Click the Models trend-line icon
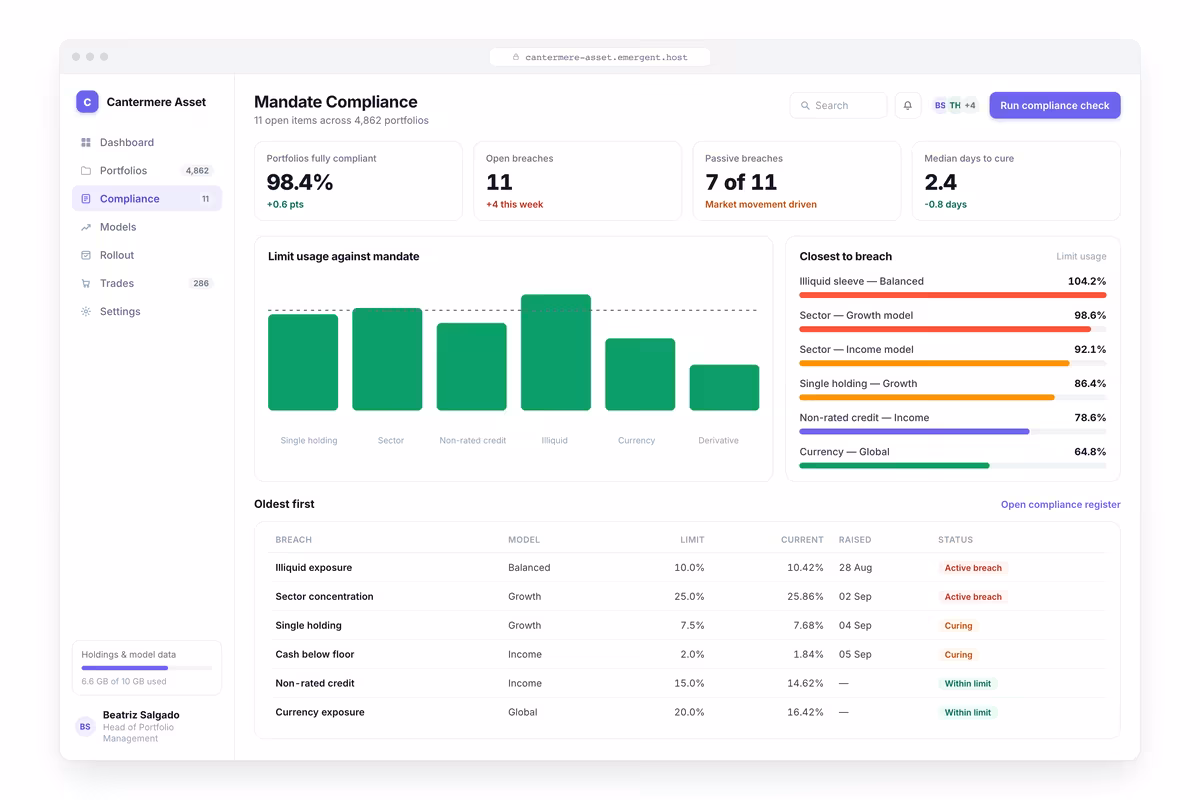The width and height of the screenshot is (1200, 800). click(x=86, y=227)
